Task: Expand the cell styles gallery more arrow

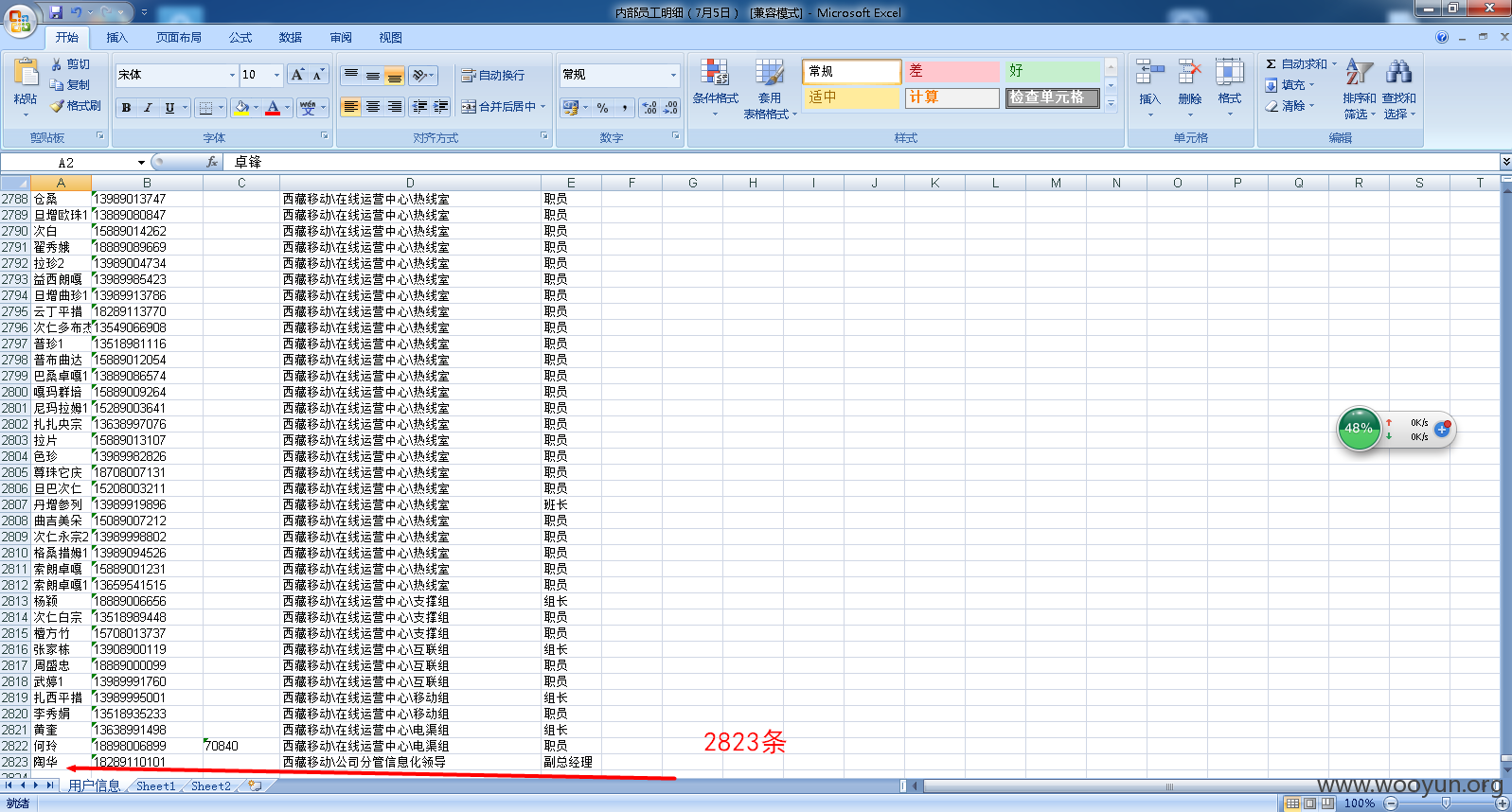Action: coord(1112,103)
